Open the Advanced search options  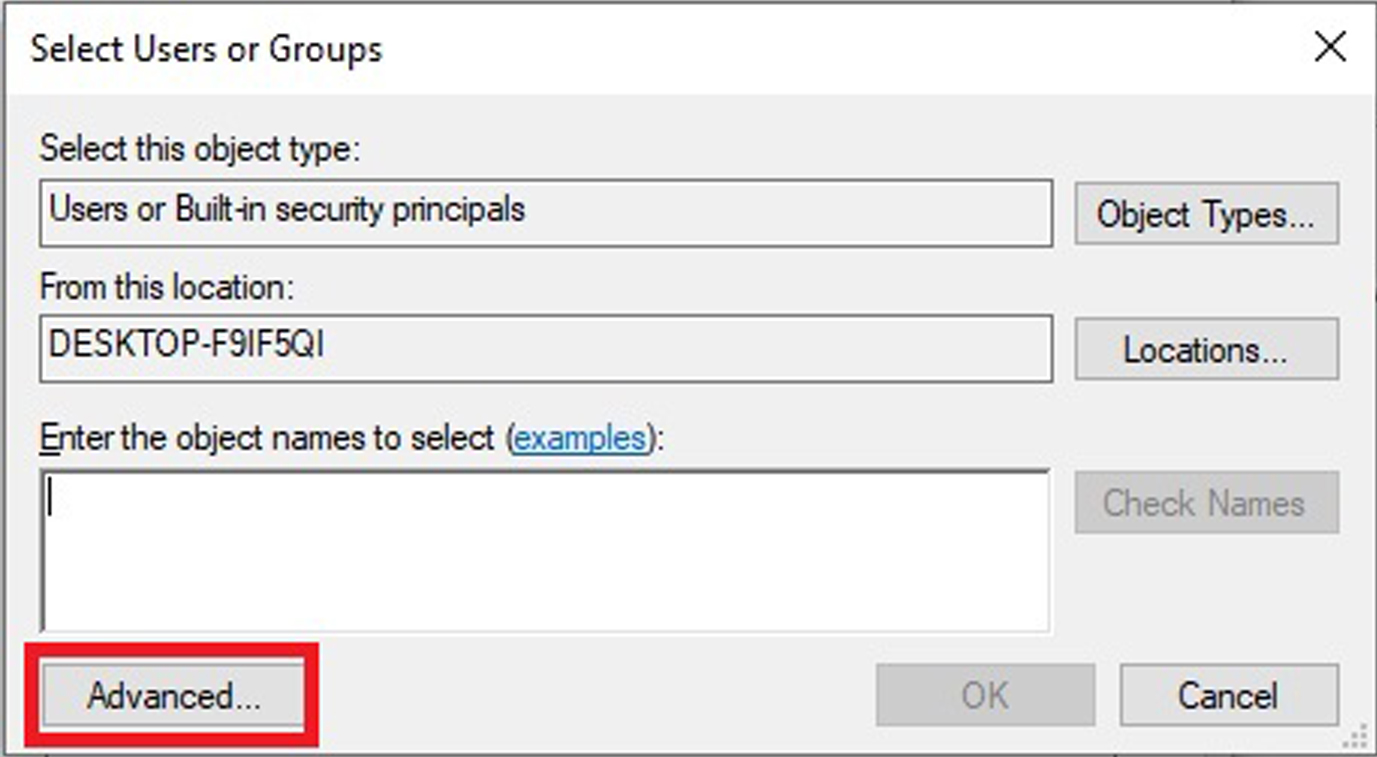(174, 696)
